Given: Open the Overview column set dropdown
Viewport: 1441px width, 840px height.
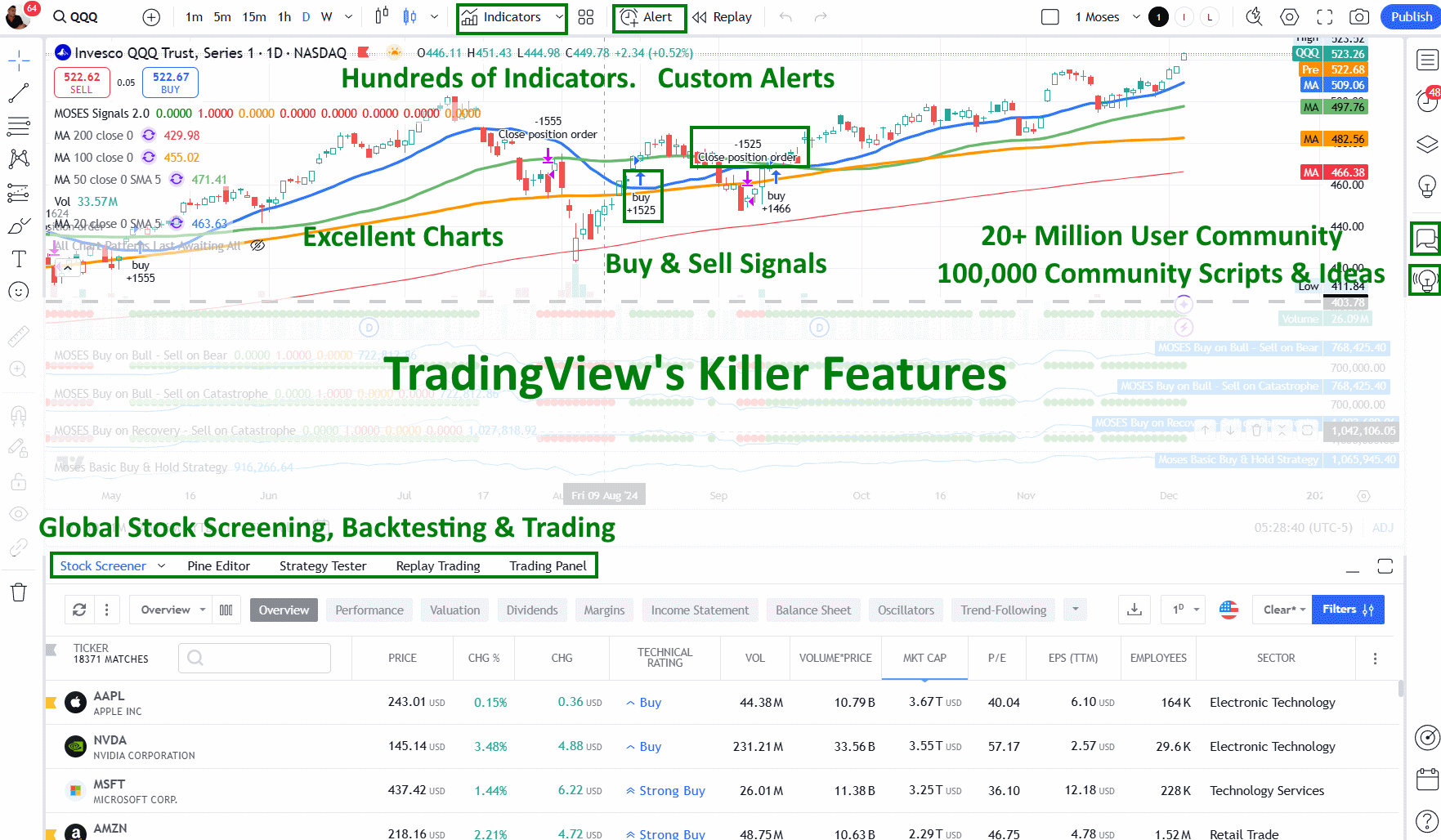Looking at the screenshot, I should click(x=173, y=610).
